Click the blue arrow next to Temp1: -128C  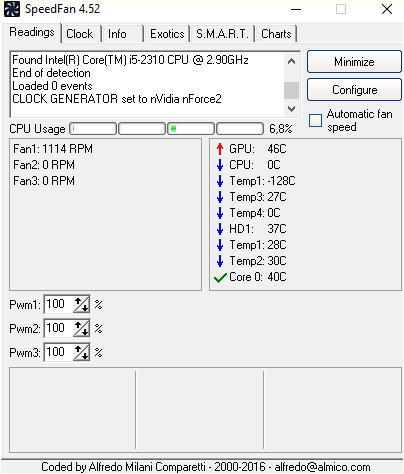220,181
